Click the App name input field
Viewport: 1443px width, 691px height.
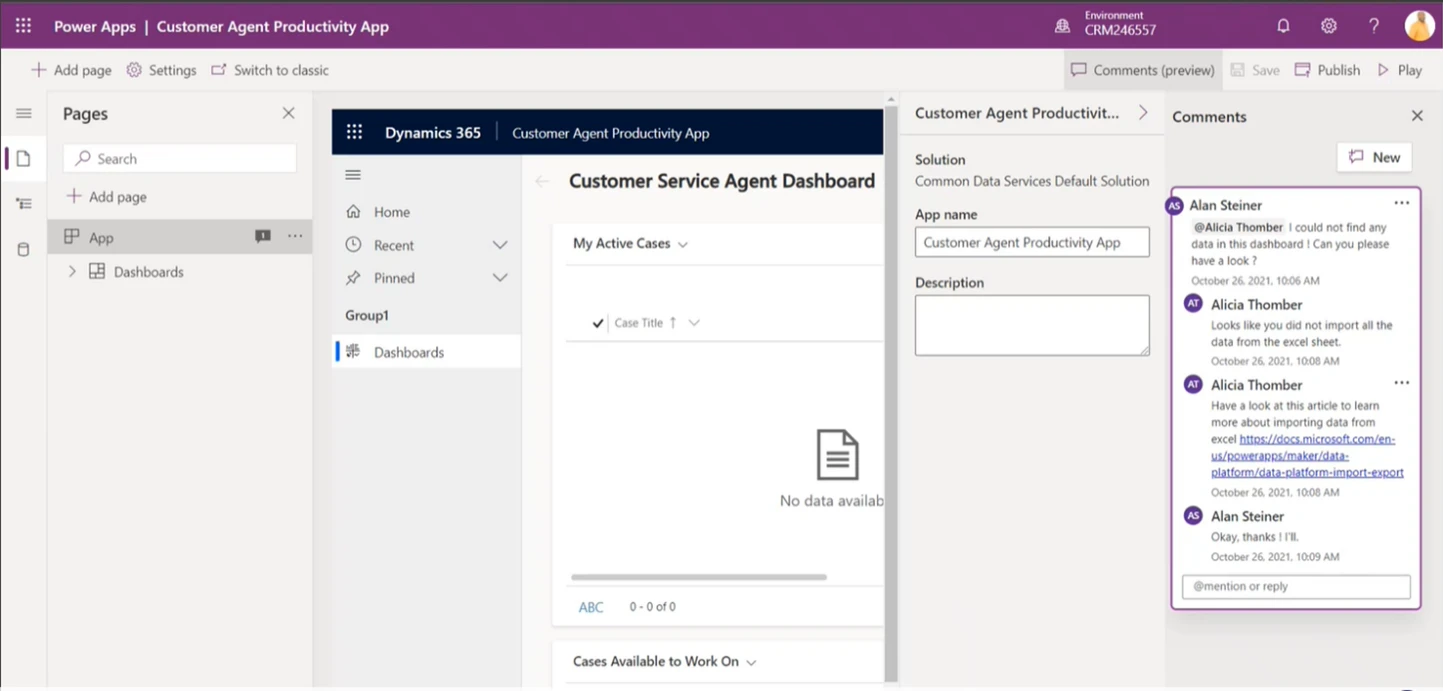point(1031,242)
